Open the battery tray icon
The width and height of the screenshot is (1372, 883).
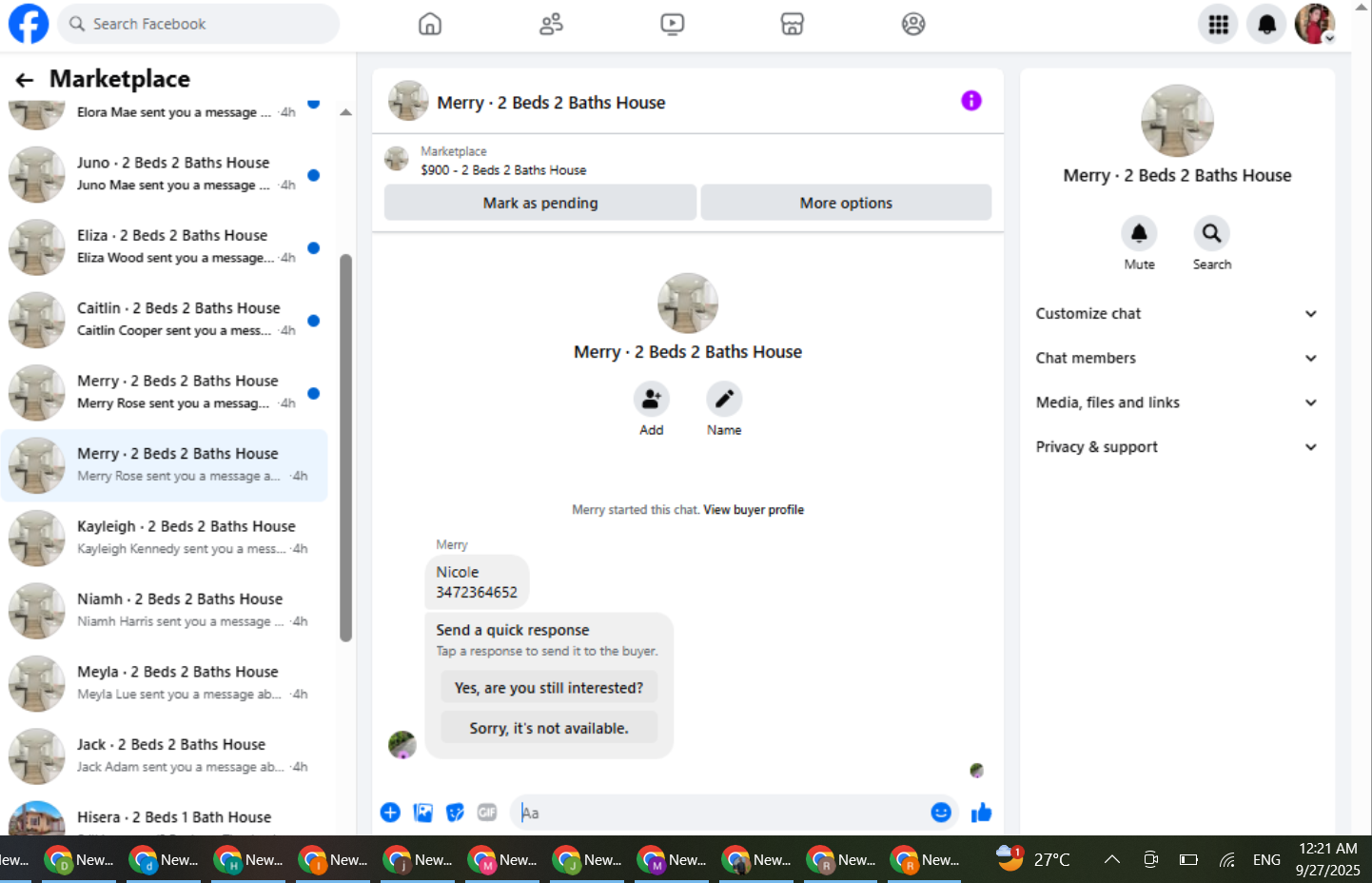pyautogui.click(x=1188, y=859)
